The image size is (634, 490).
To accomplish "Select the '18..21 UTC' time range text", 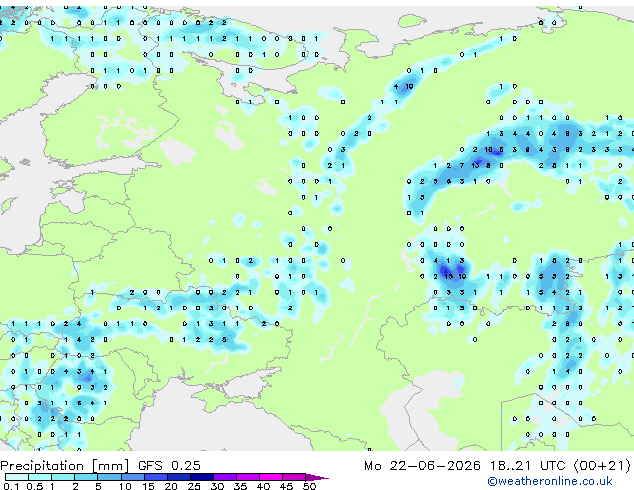I will coord(528,466).
